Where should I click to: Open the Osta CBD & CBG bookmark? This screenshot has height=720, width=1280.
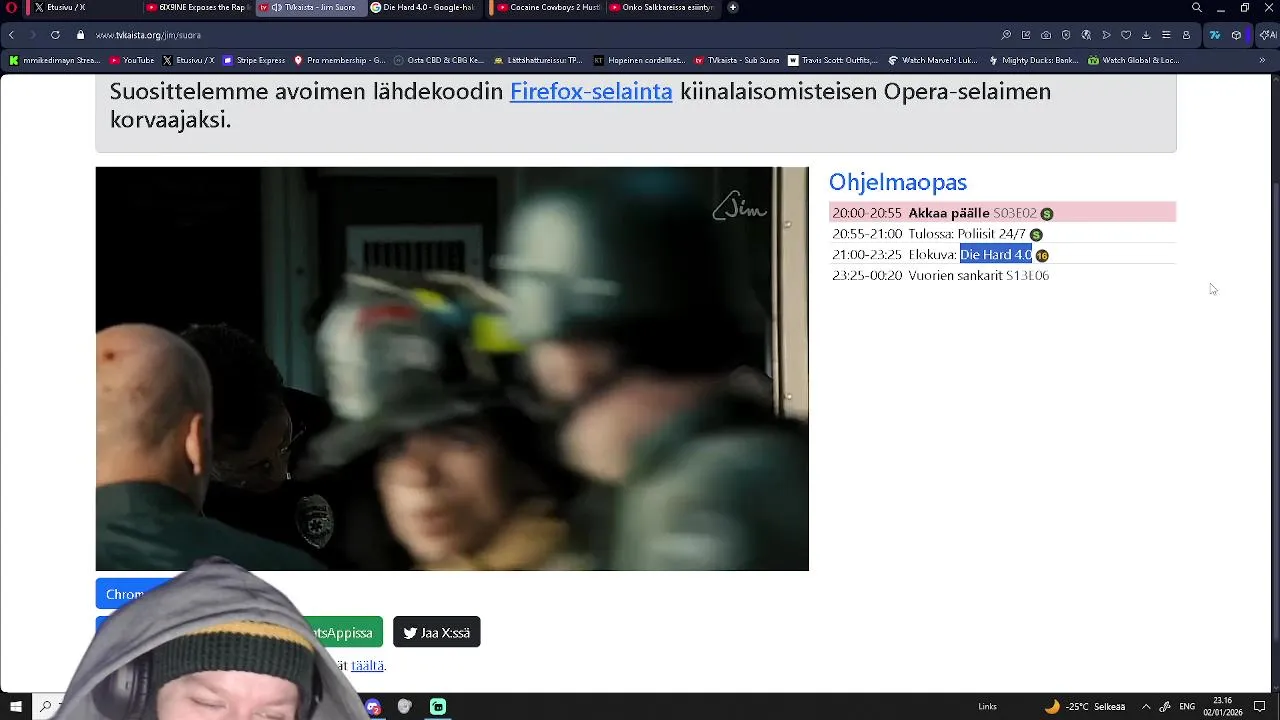pos(439,60)
